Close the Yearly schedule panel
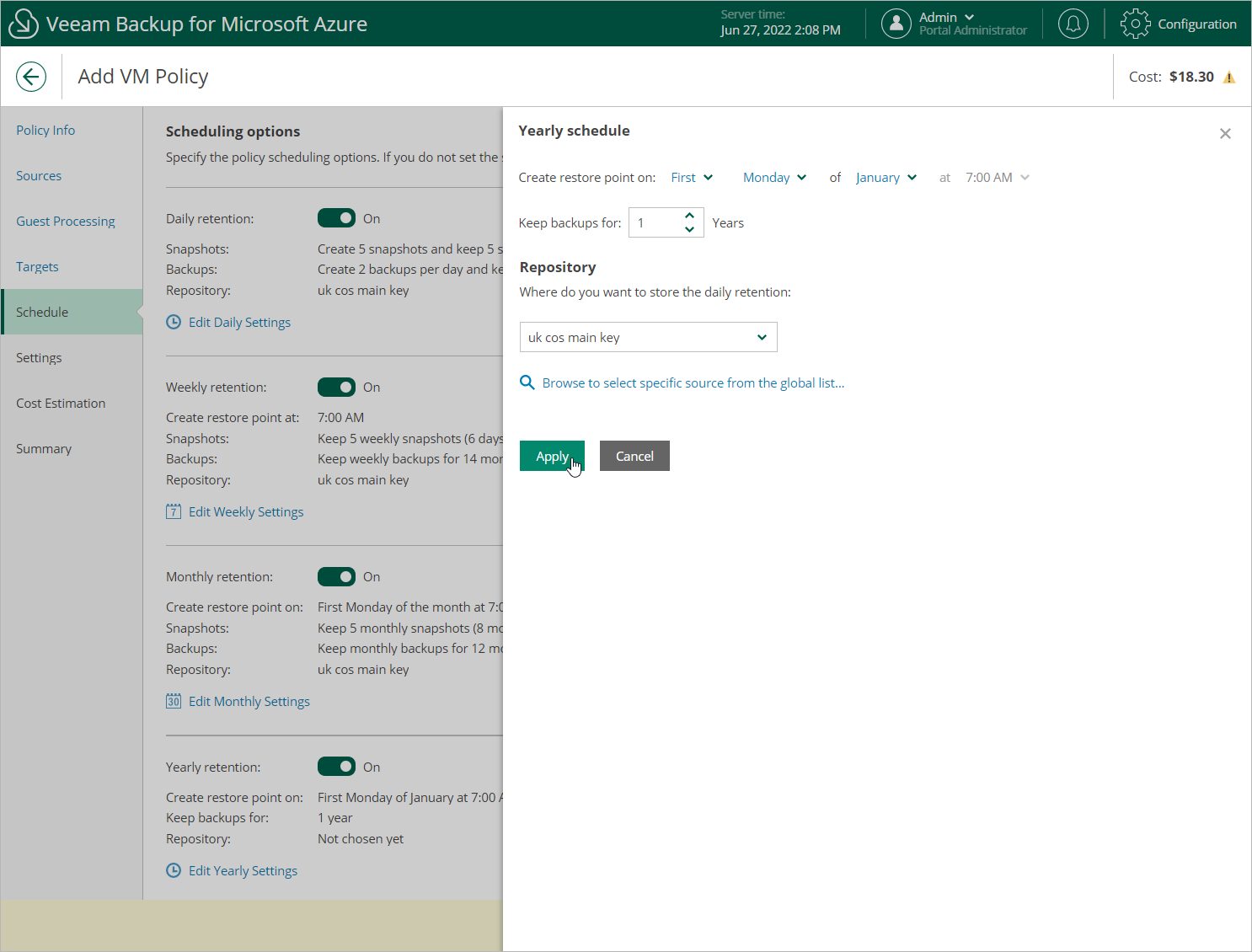This screenshot has width=1252, height=952. click(x=1225, y=134)
